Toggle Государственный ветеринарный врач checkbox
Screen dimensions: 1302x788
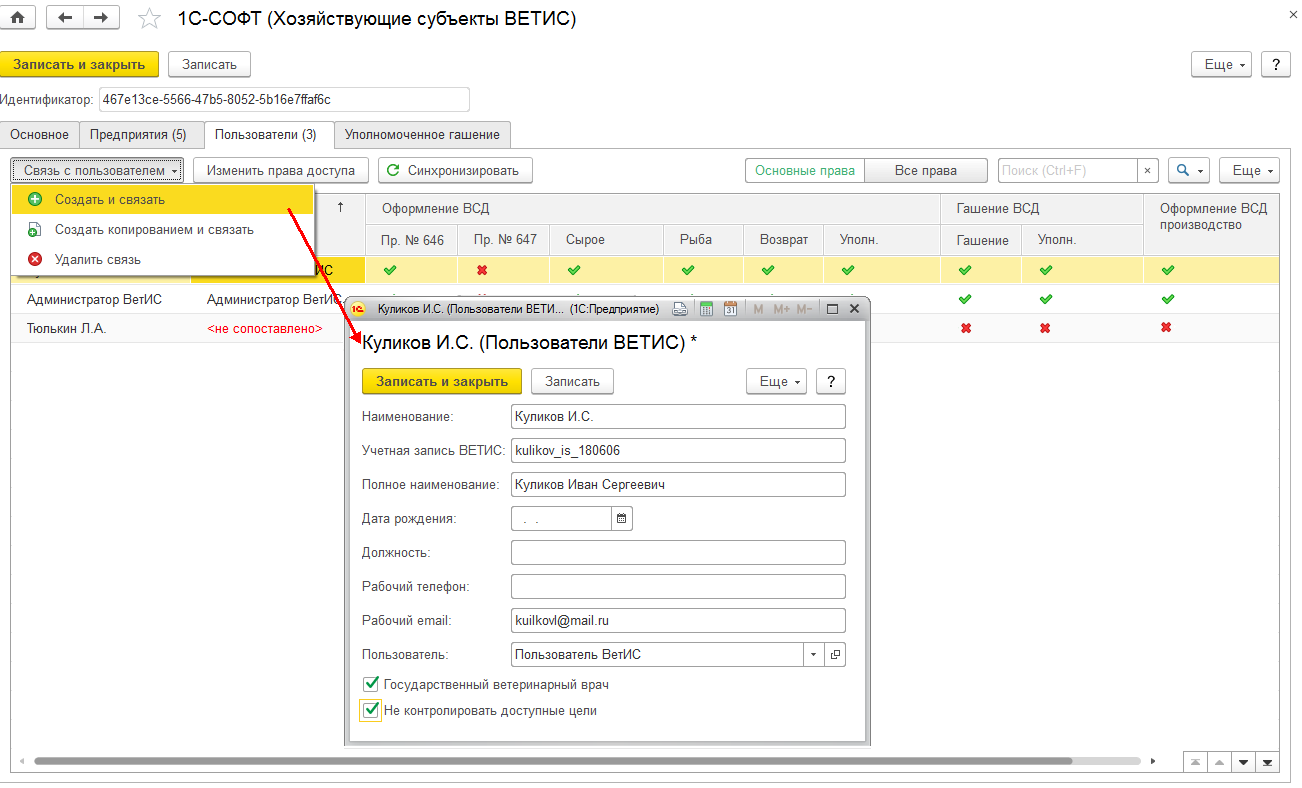coord(371,685)
